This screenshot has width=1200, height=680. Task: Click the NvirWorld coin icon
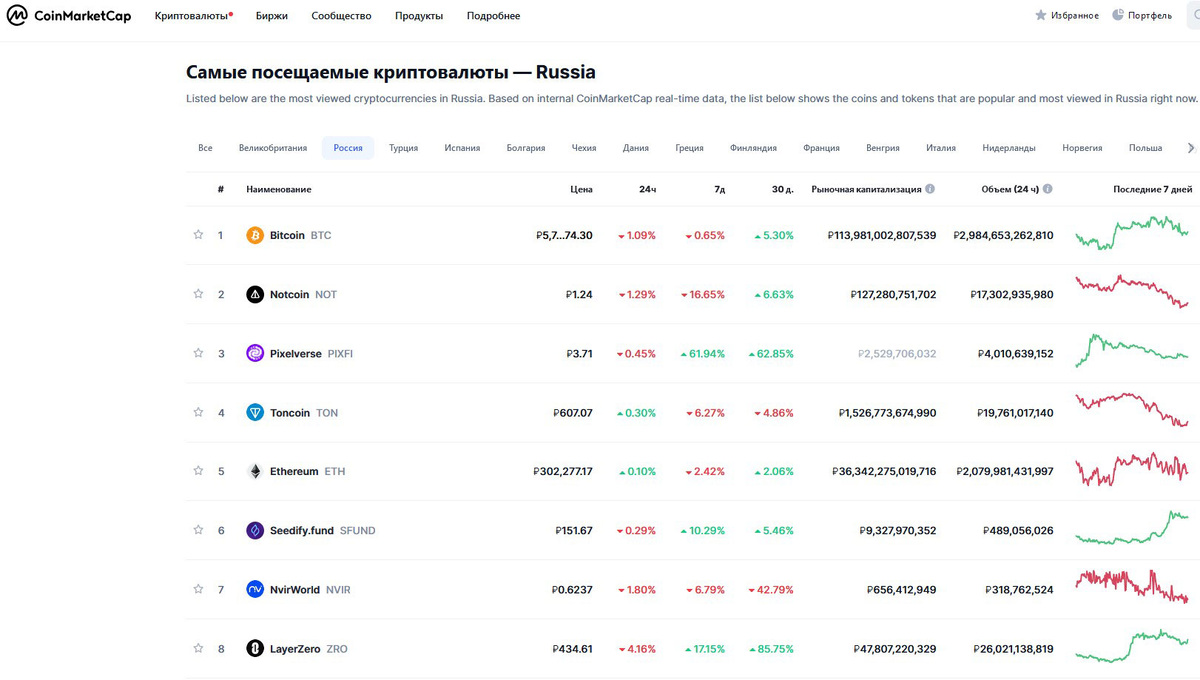(x=255, y=590)
